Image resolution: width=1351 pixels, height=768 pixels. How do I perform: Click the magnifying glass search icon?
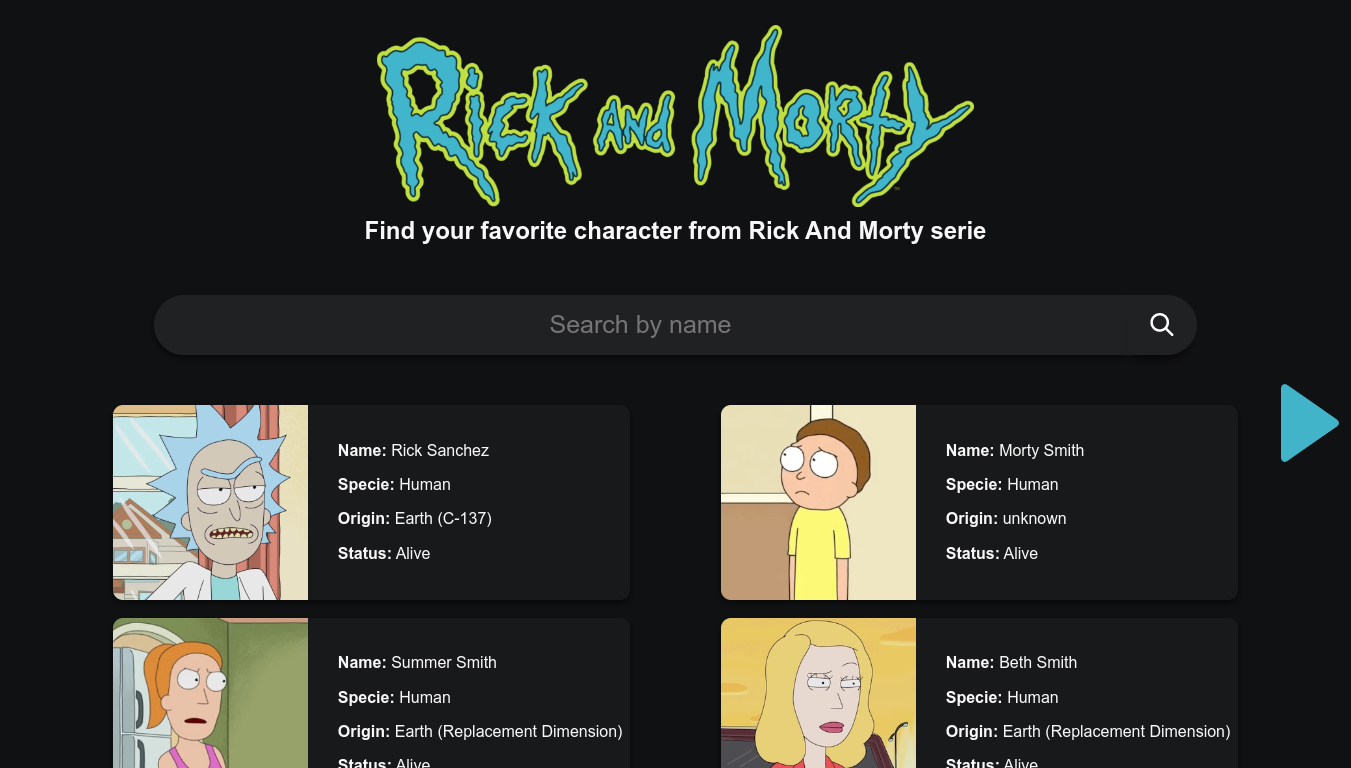1161,324
